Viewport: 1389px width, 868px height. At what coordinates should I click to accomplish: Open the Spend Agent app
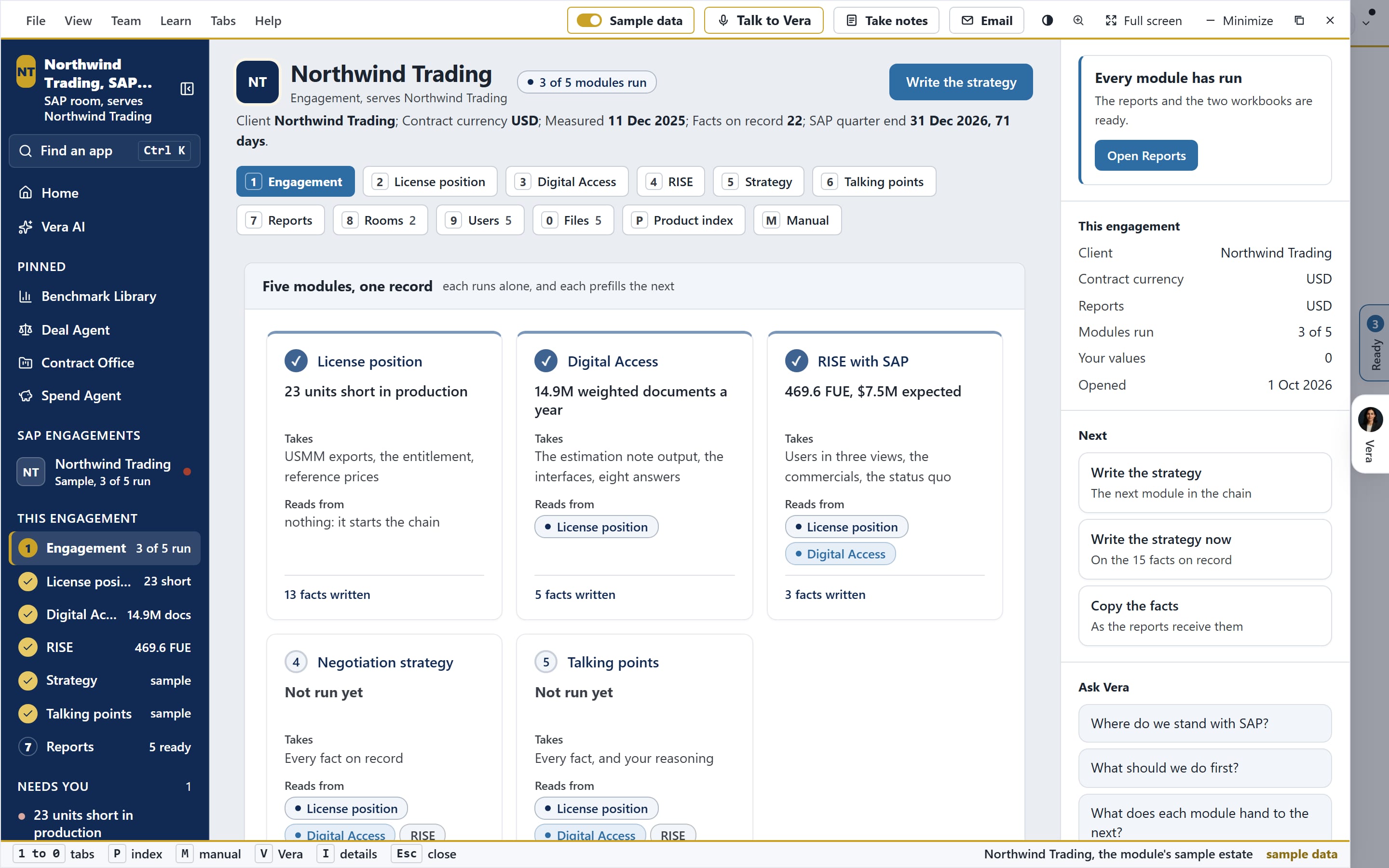[x=105, y=395]
